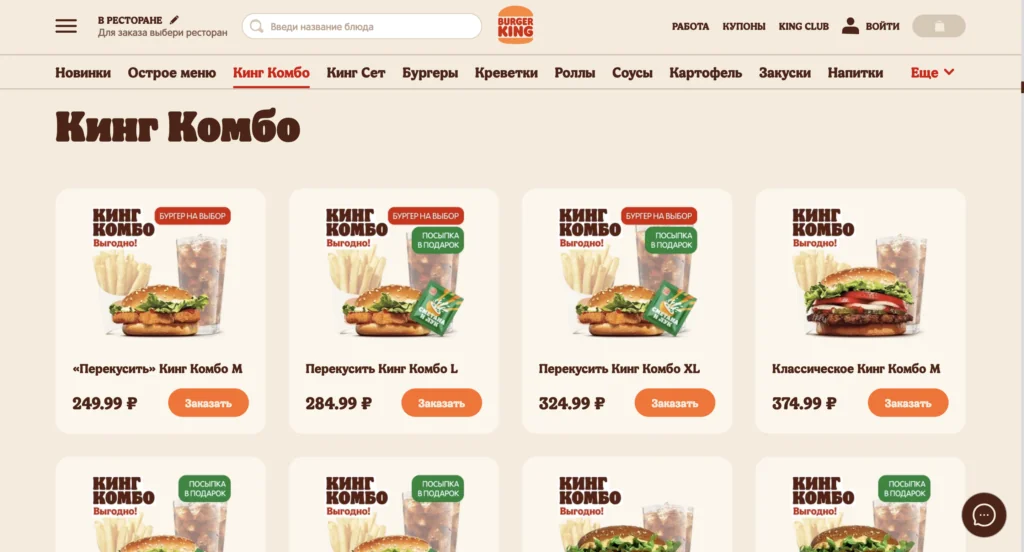Viewport: 1024px width, 552px height.
Task: Open the hamburger menu icon
Action: click(66, 26)
